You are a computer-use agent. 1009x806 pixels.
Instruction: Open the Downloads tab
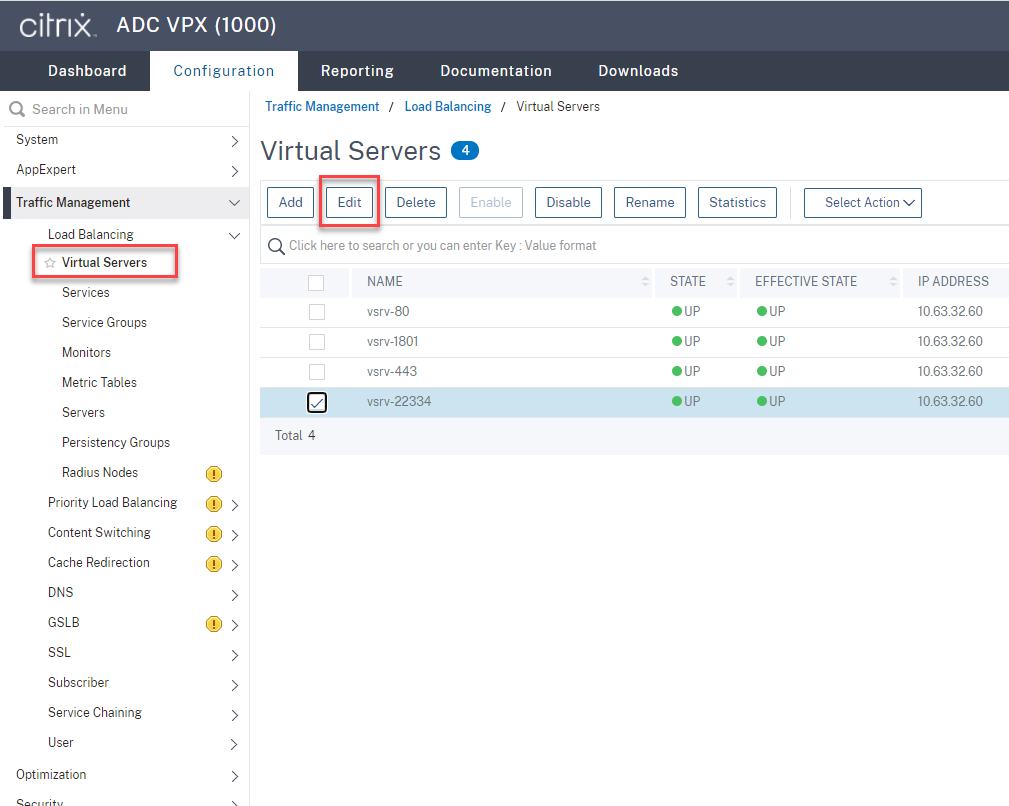tap(637, 71)
